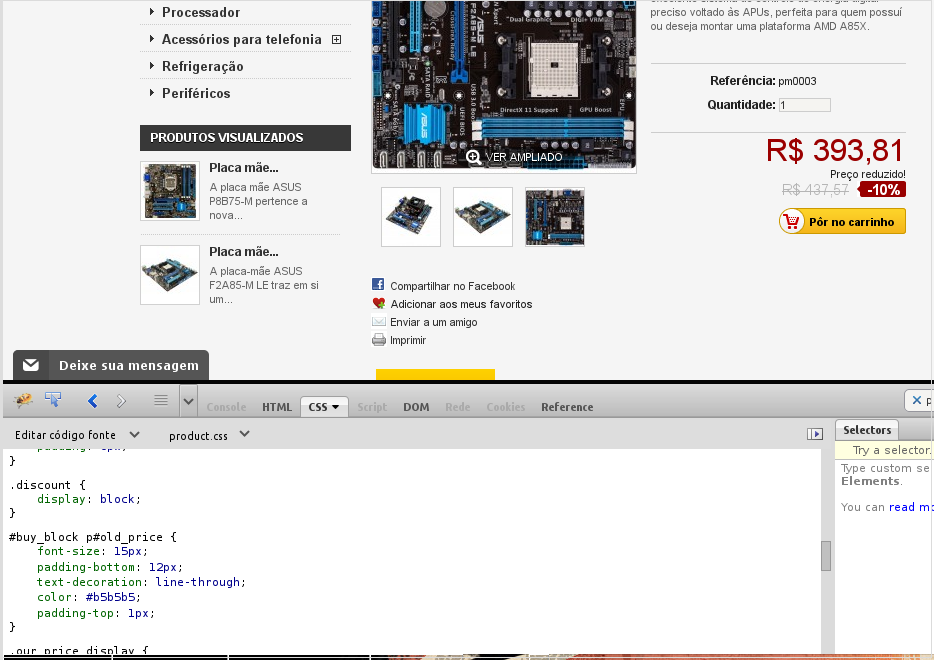Image resolution: width=934 pixels, height=660 pixels.
Task: Select the Selectors side panel tab
Action: pyautogui.click(x=867, y=430)
